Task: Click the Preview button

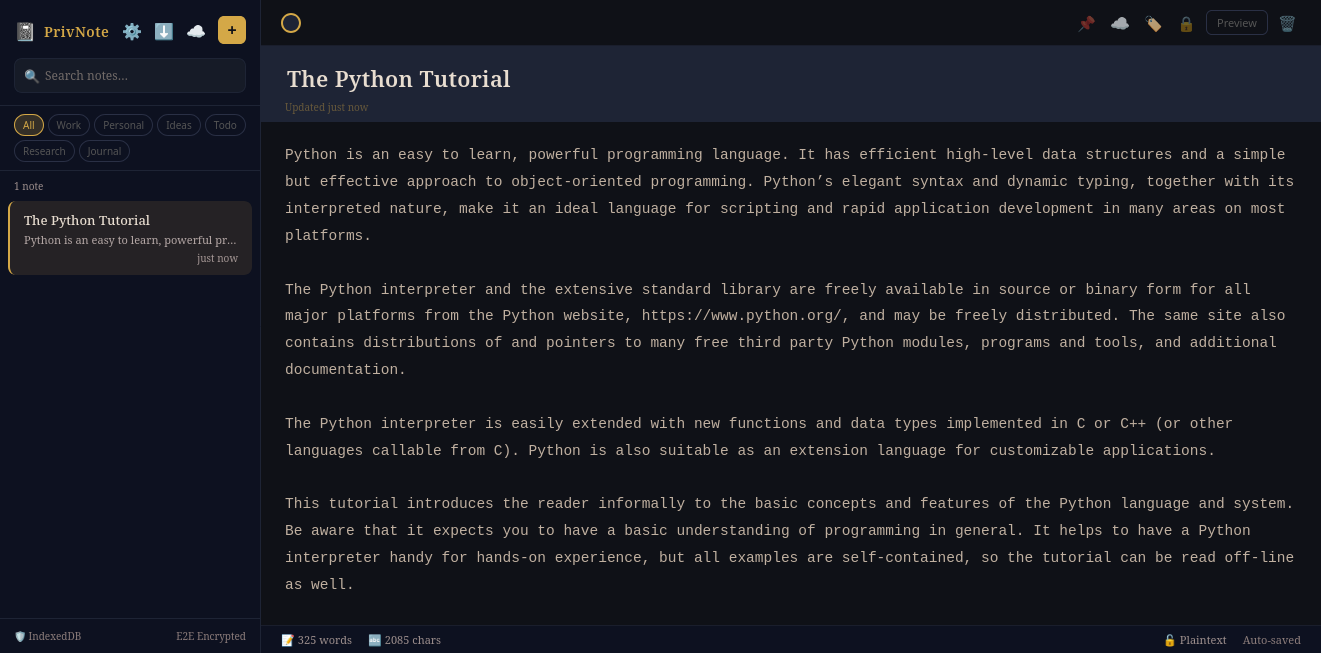Action: [x=1237, y=23]
